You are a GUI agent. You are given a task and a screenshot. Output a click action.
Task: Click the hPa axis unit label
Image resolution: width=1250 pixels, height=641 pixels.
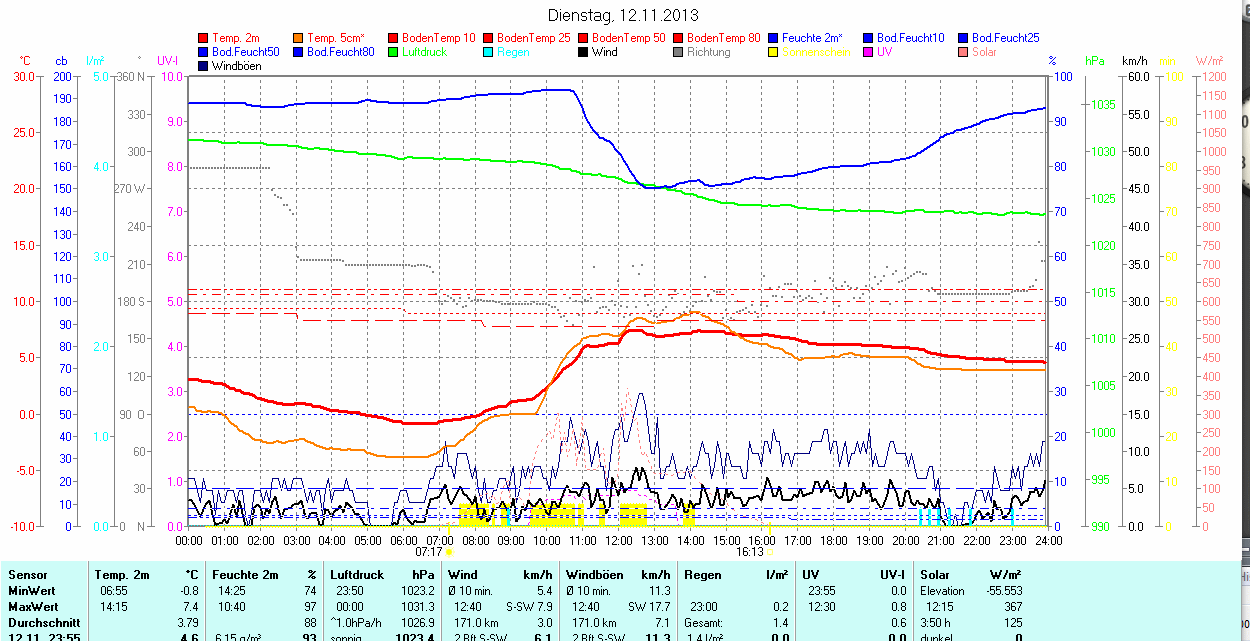(x=1097, y=61)
